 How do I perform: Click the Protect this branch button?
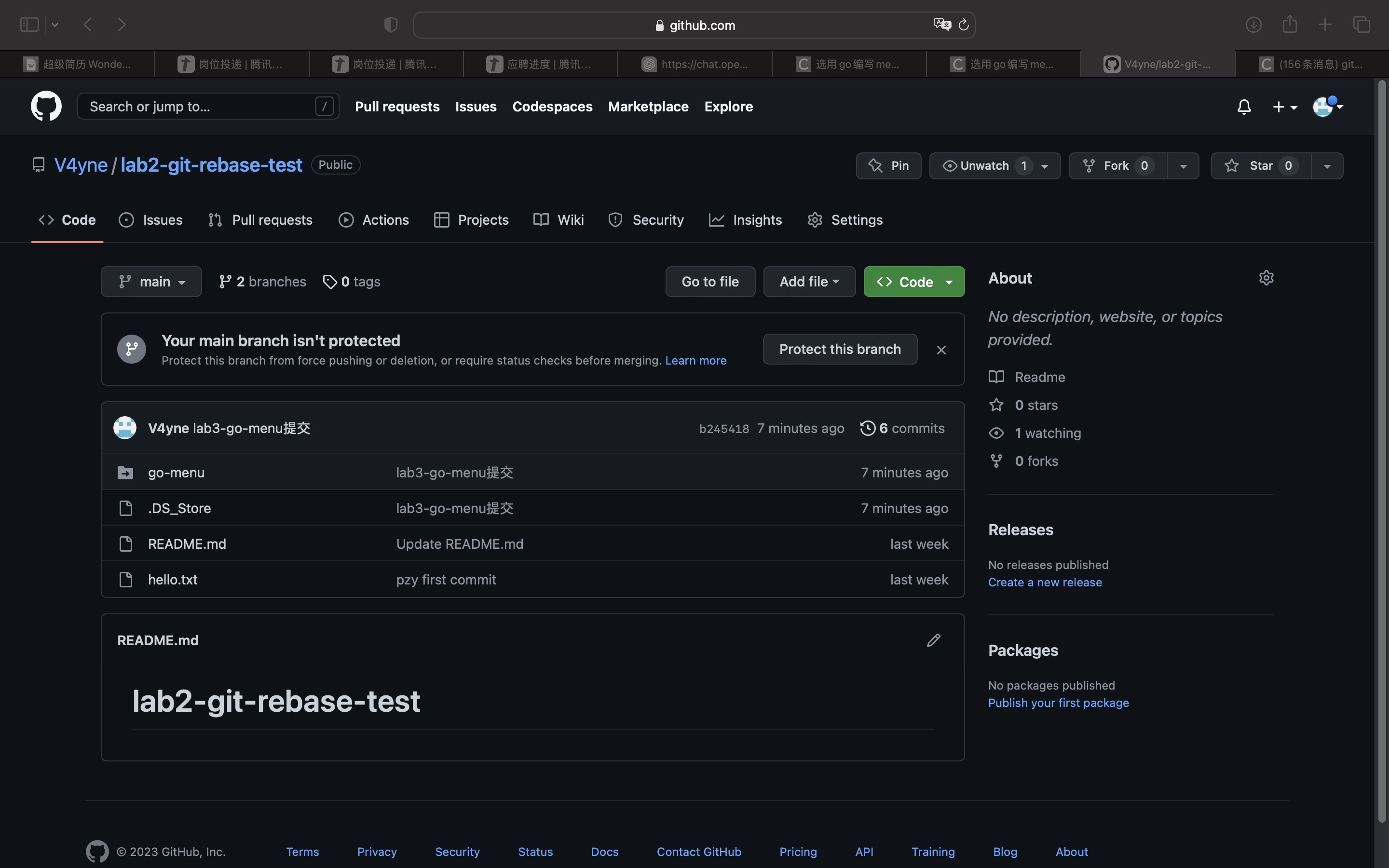(x=840, y=349)
